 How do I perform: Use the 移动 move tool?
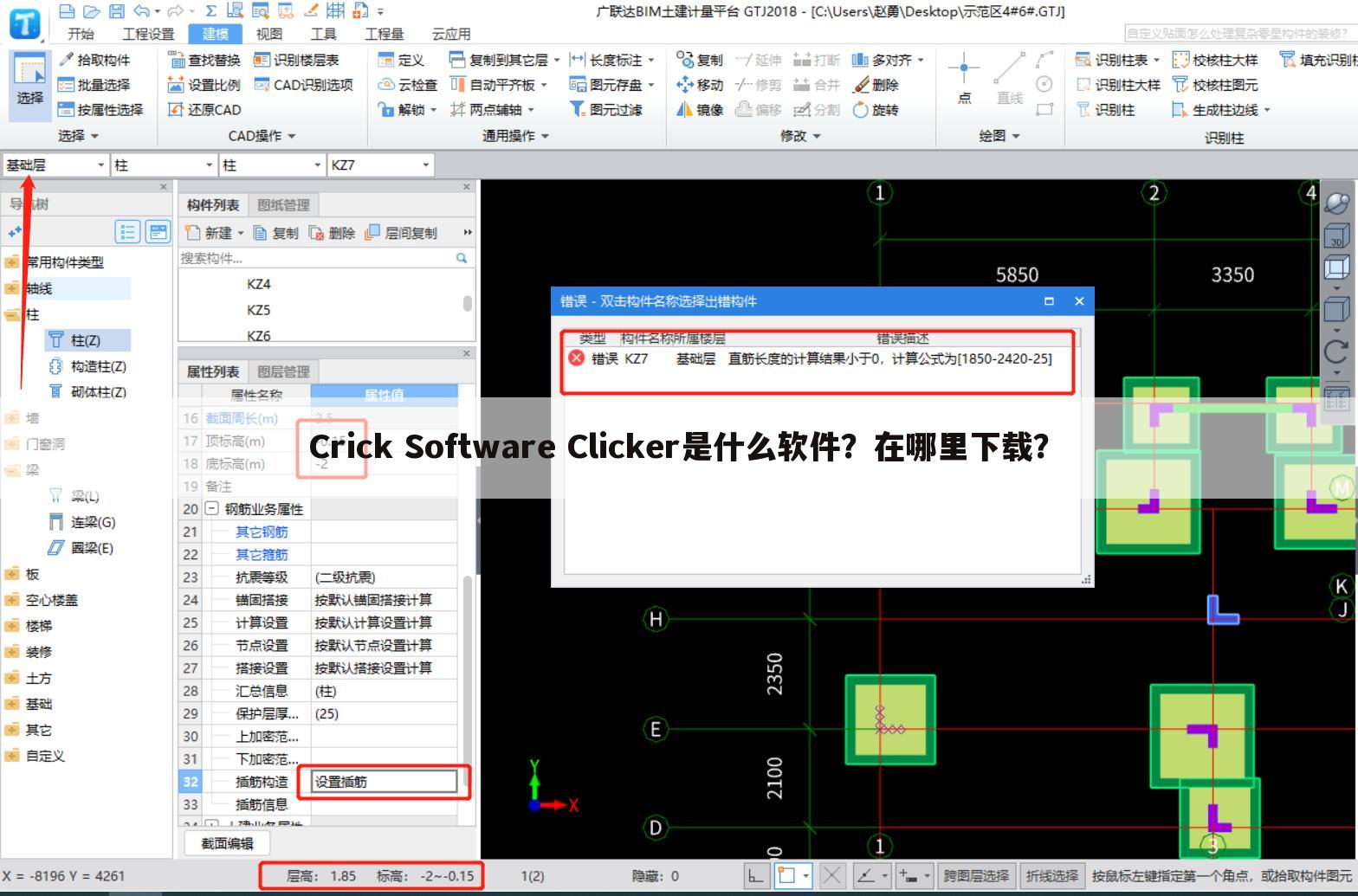point(700,85)
